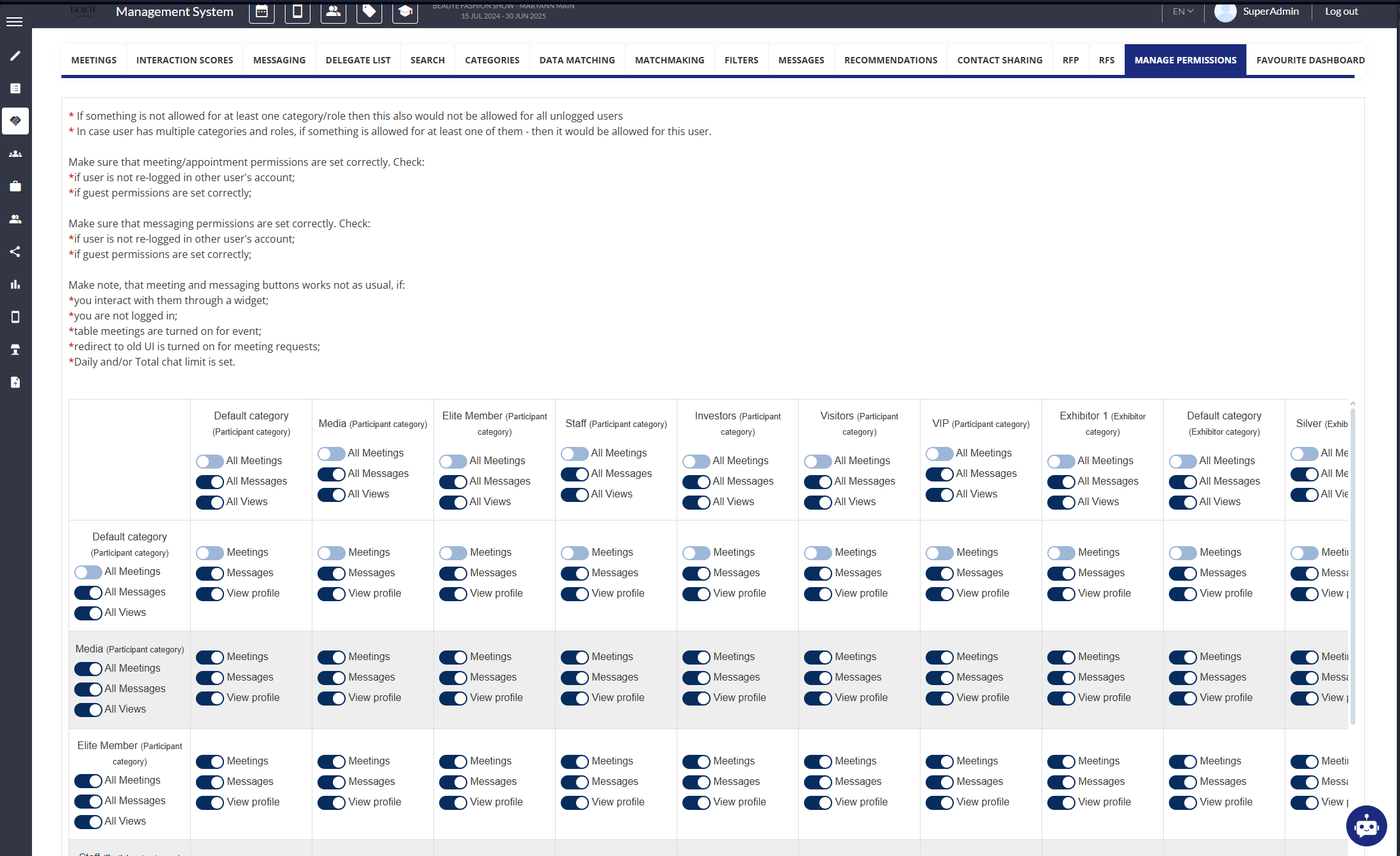This screenshot has width=1400, height=856.
Task: Enable All Meetings toggle under Media column
Action: [331, 453]
